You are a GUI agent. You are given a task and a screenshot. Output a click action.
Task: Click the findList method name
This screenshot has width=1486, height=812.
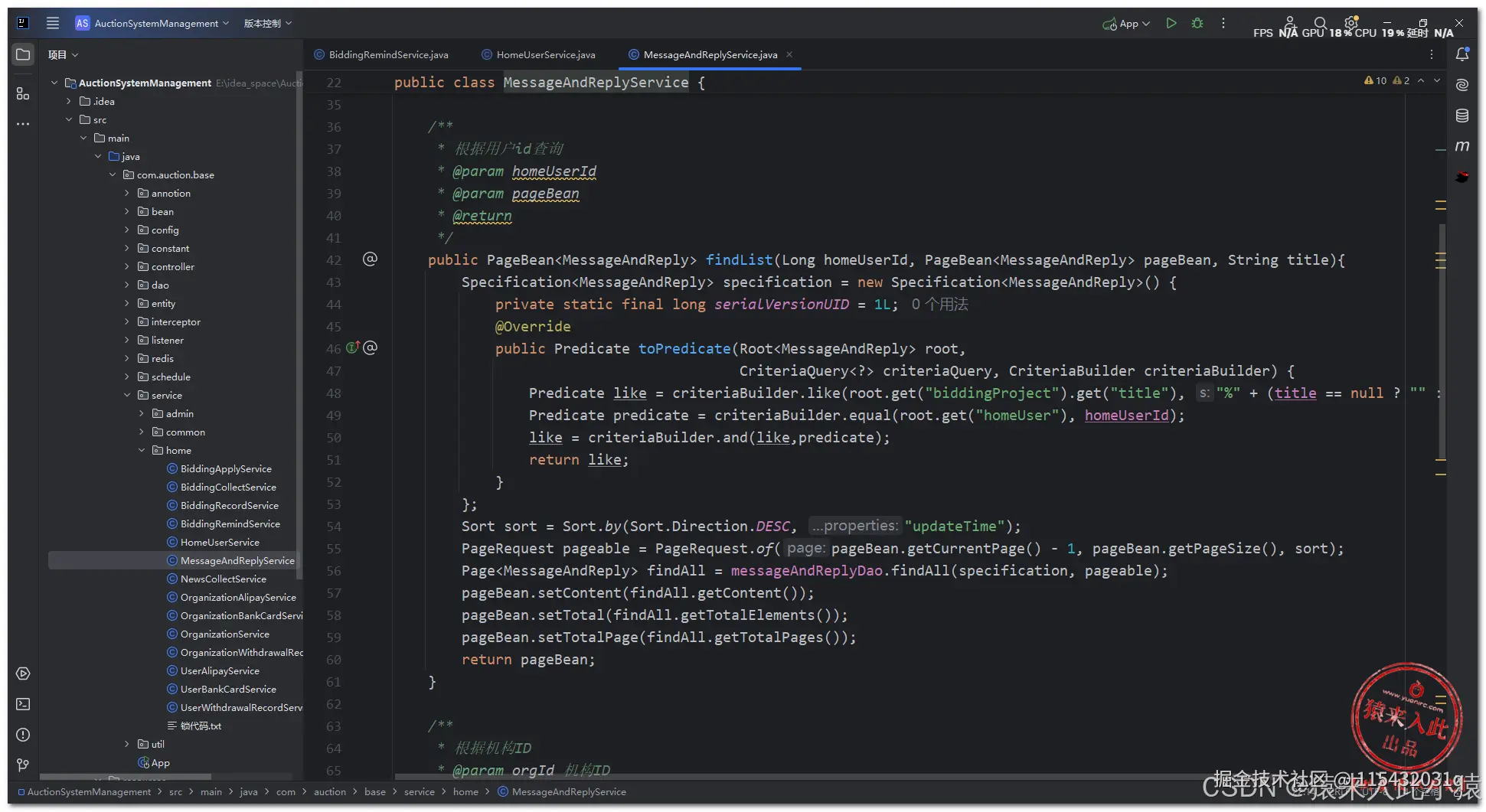coord(739,259)
